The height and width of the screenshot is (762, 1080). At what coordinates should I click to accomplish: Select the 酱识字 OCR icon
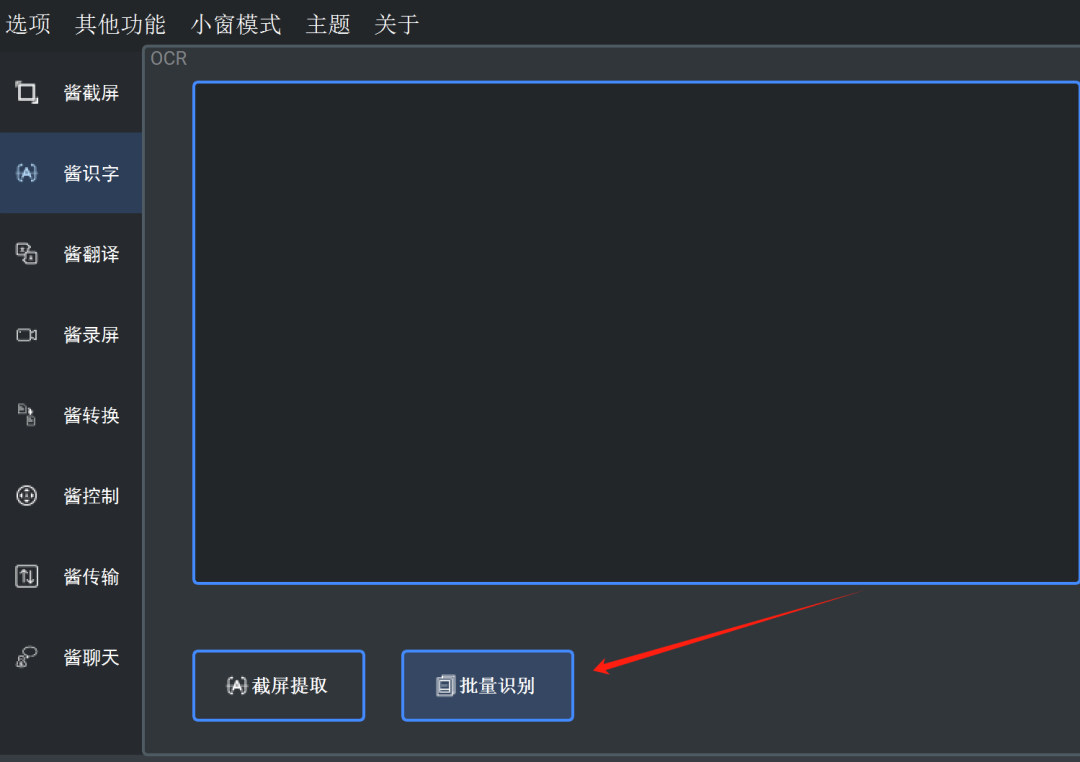click(27, 173)
